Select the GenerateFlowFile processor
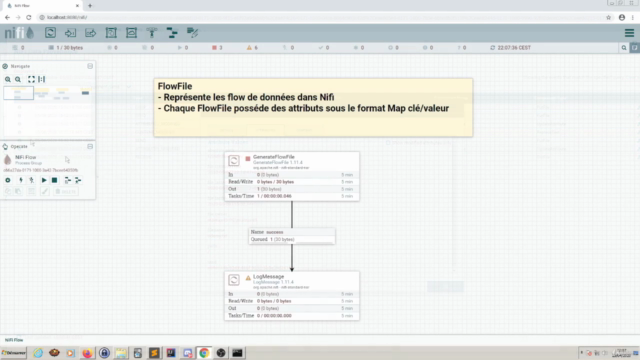The image size is (640, 360). tap(292, 176)
